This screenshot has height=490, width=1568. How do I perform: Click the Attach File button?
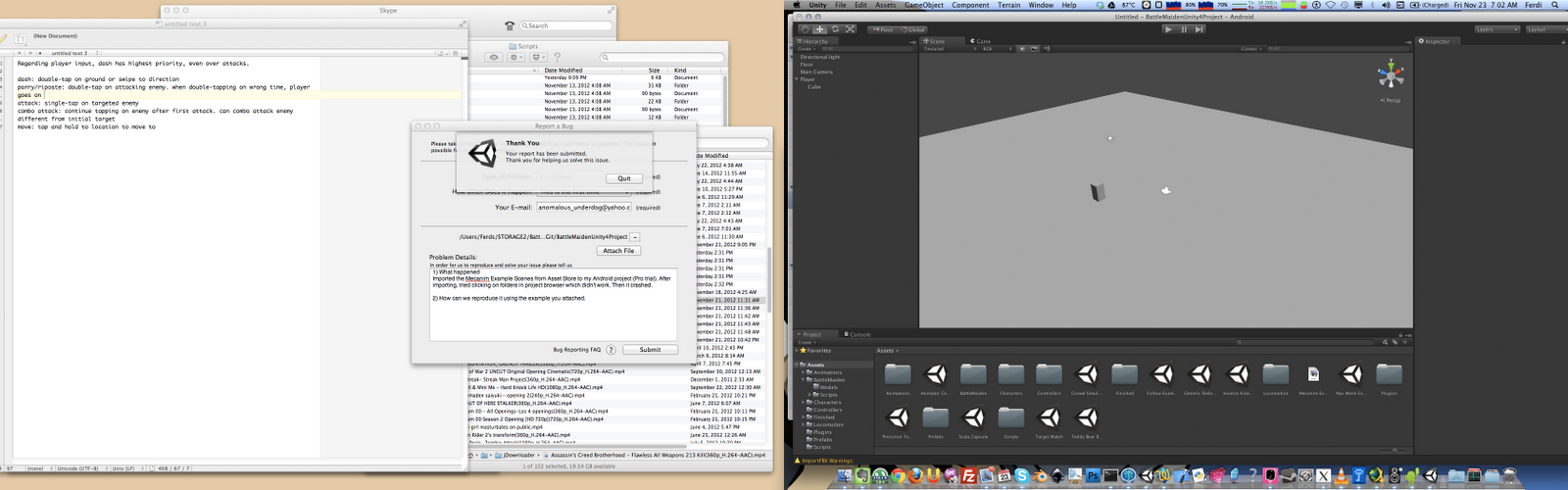tap(618, 251)
